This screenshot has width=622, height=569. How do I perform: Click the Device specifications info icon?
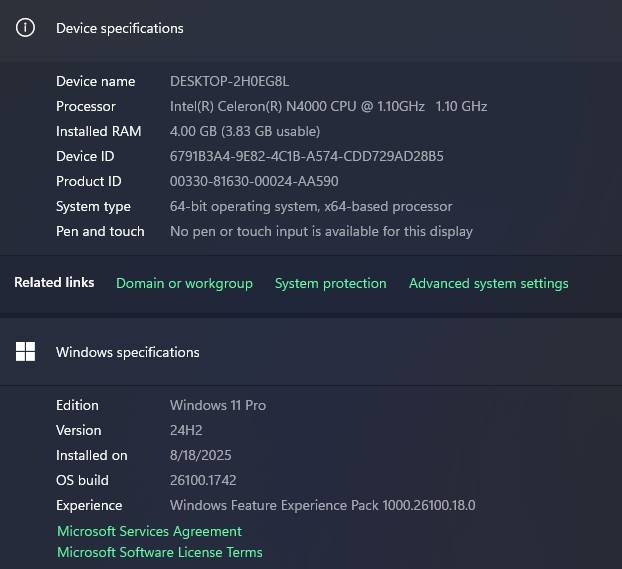(25, 28)
